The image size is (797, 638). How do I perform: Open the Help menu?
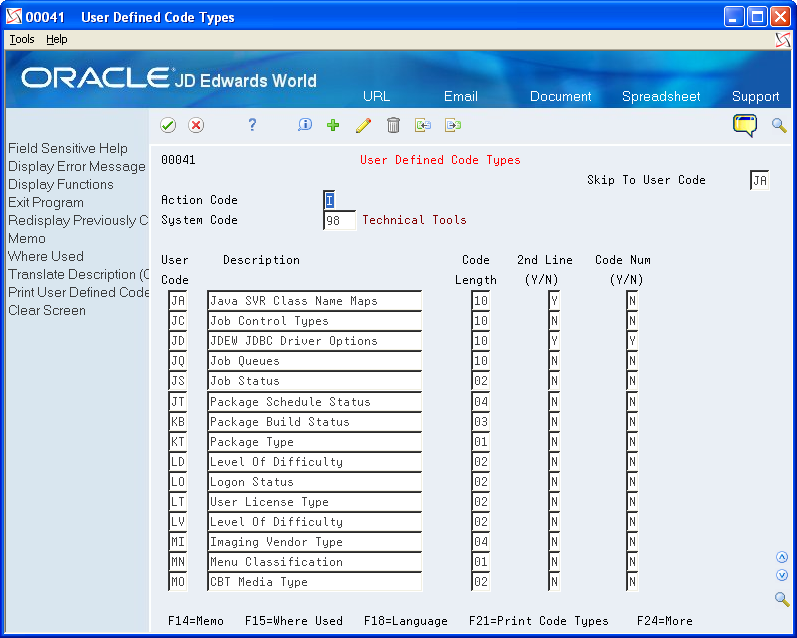click(x=56, y=39)
